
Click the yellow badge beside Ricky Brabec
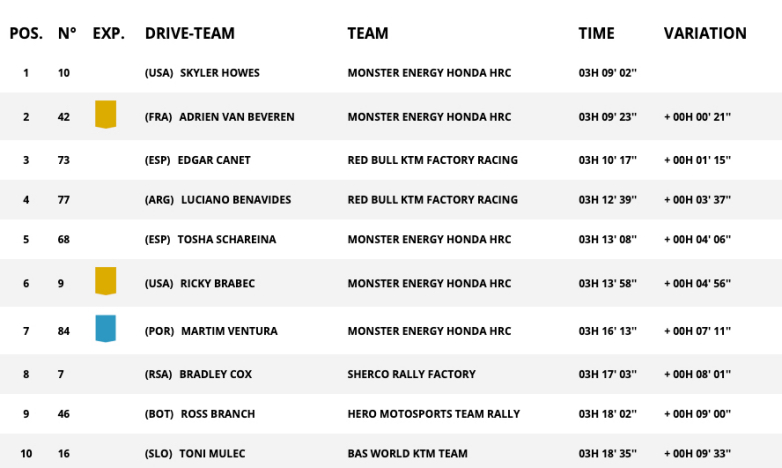[105, 282]
